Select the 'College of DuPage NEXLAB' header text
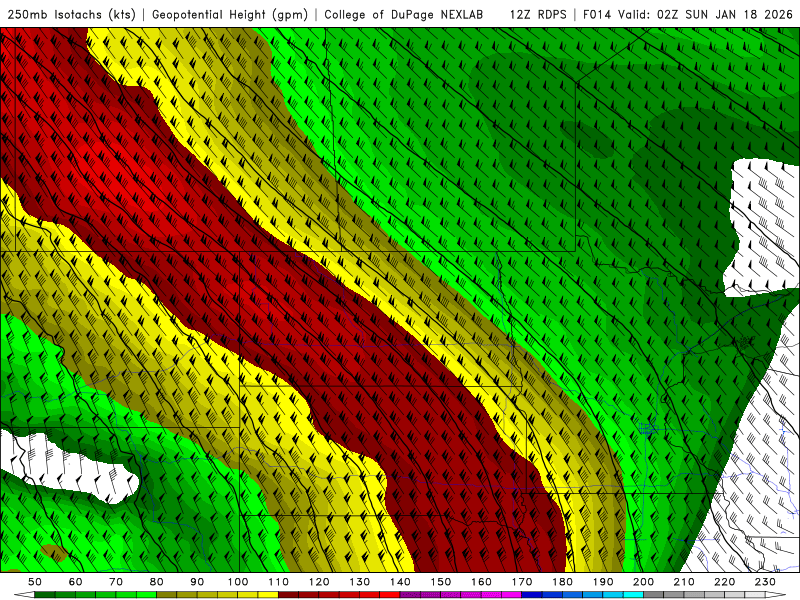This screenshot has width=800, height=600. (404, 14)
